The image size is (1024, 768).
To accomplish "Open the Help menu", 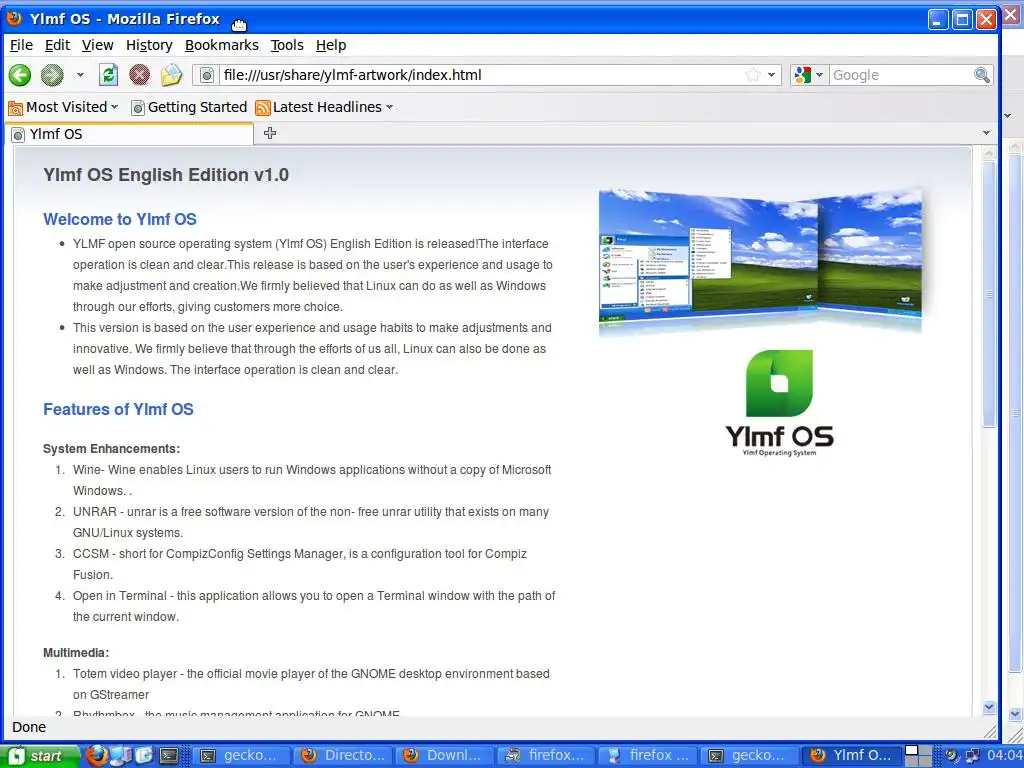I will pyautogui.click(x=330, y=45).
